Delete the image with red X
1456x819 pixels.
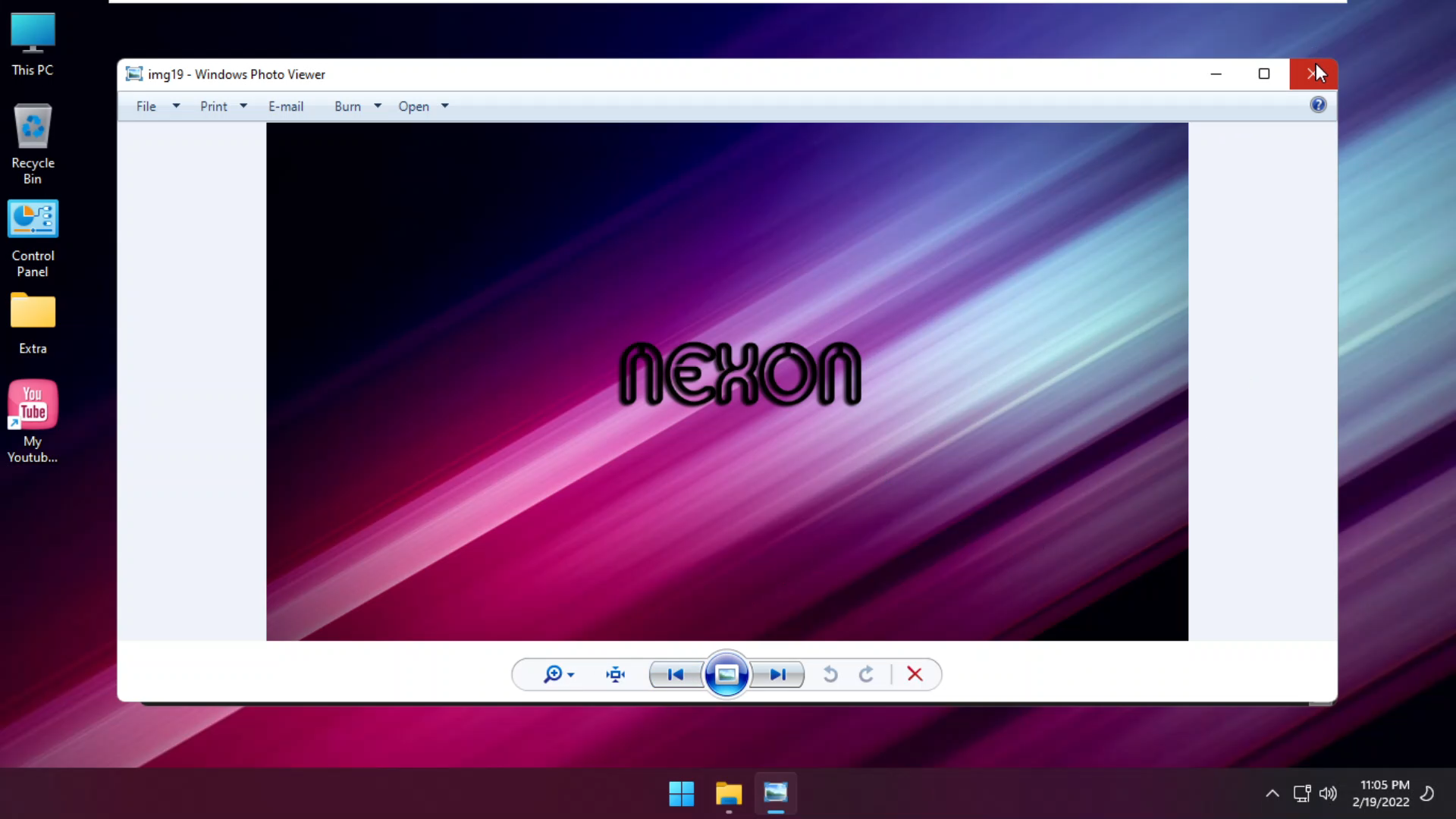[x=915, y=674]
